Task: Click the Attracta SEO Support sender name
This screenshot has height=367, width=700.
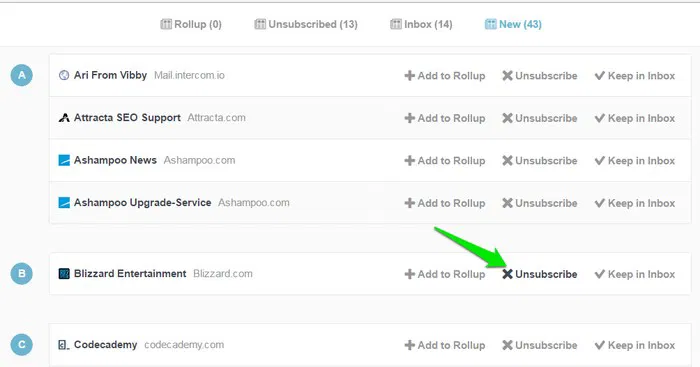Action: pos(127,118)
